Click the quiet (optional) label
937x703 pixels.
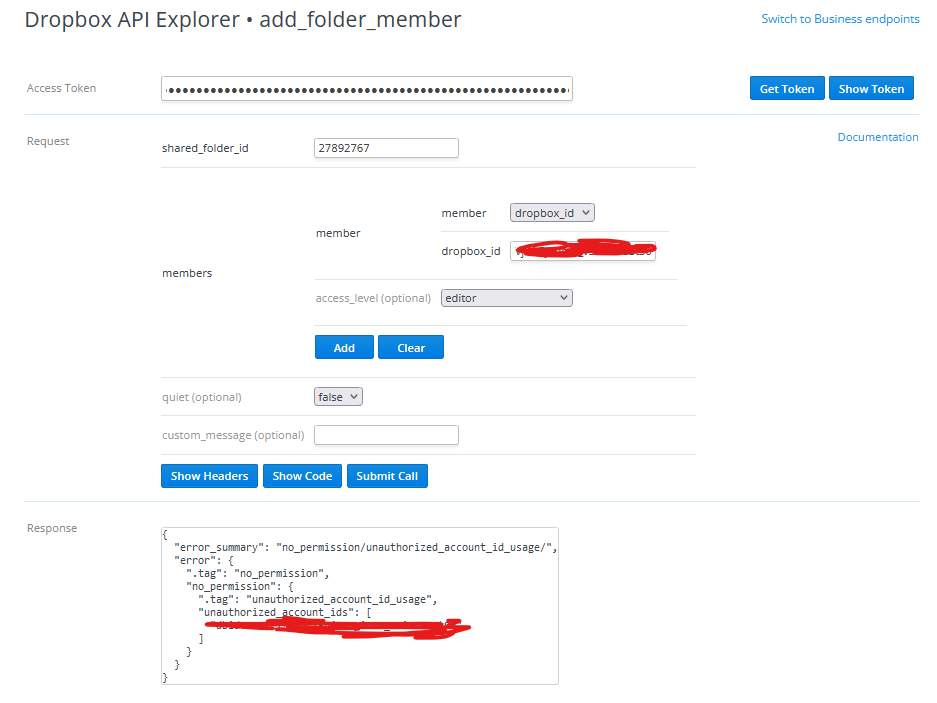tap(201, 397)
